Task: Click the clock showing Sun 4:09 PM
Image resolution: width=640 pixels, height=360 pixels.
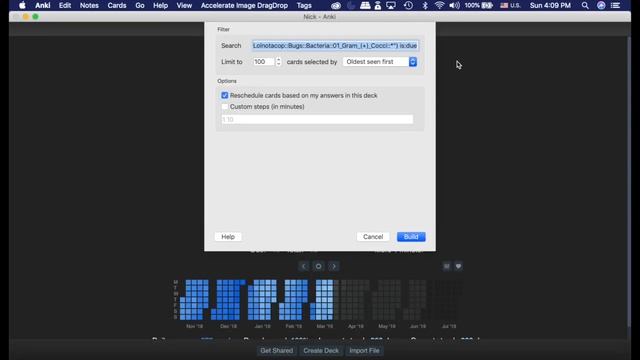Action: (550, 5)
